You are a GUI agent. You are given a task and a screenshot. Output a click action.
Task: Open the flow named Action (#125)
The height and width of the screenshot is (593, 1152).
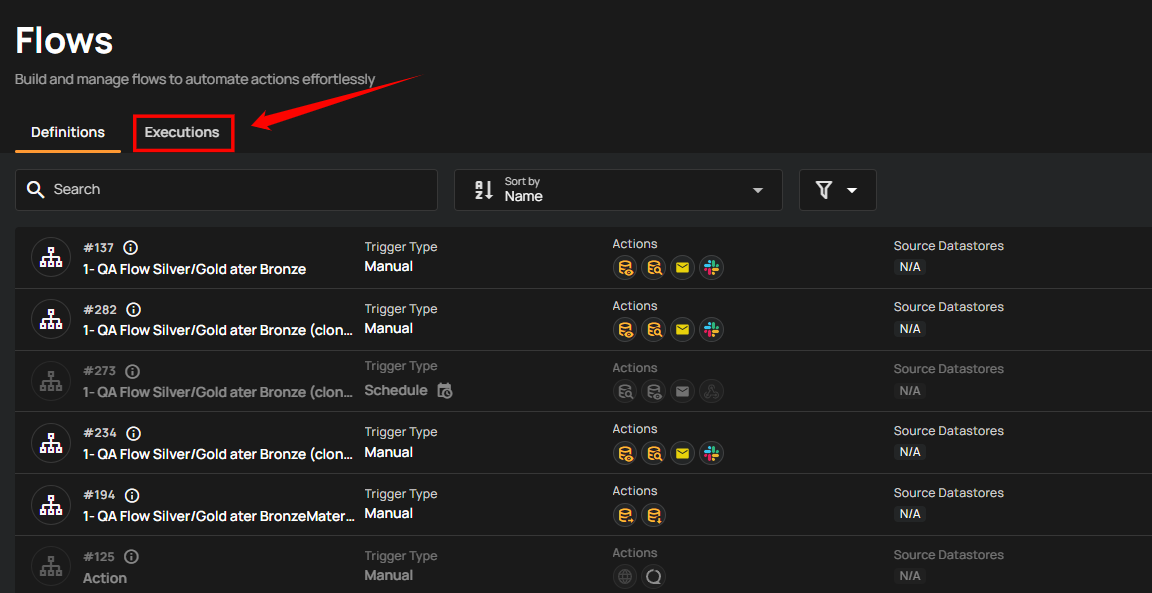(105, 578)
